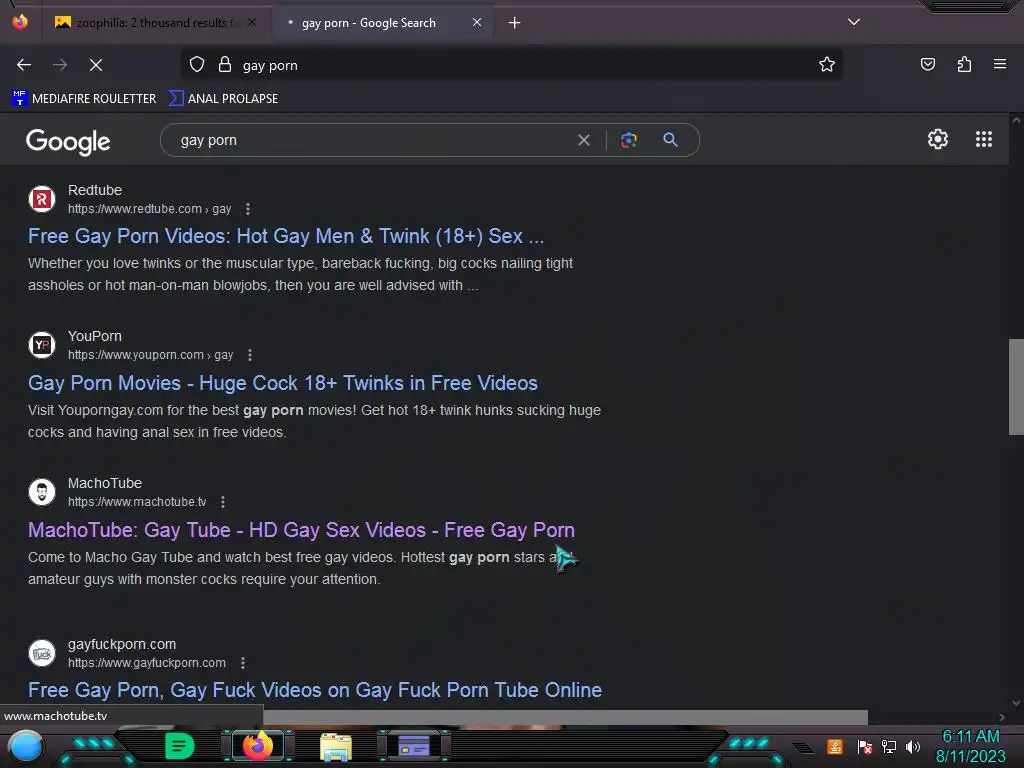Open gayfuckporn.com result more options dots
Viewport: 1024px width, 768px height.
[x=243, y=663]
